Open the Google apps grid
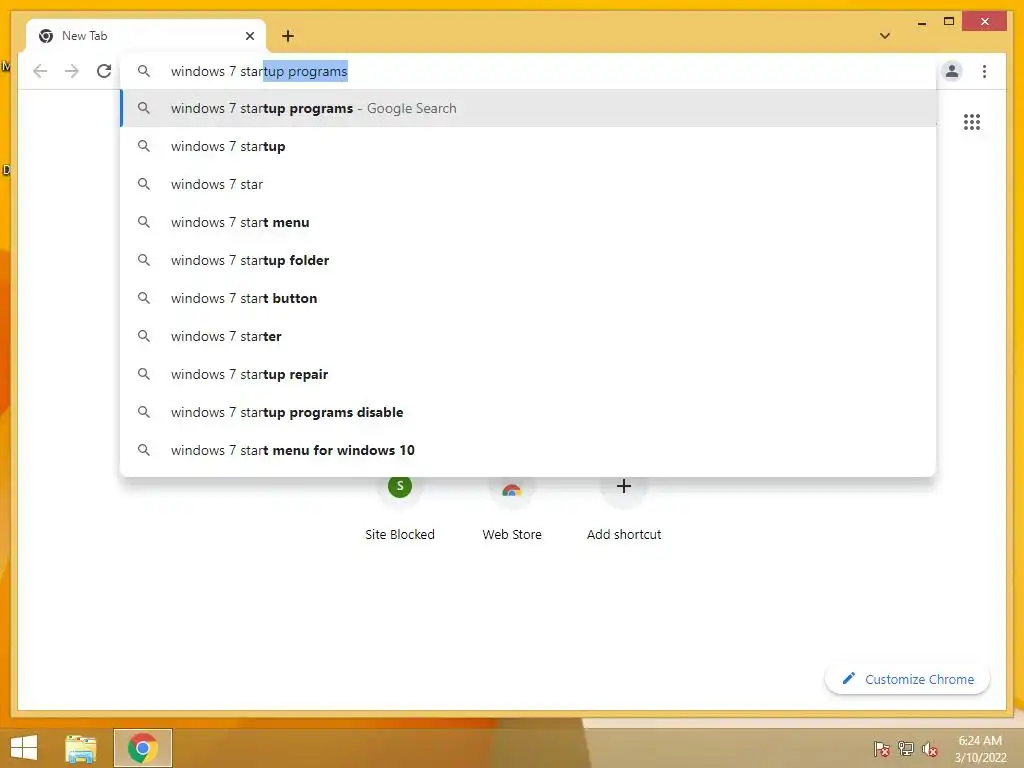The height and width of the screenshot is (768, 1024). 971,121
